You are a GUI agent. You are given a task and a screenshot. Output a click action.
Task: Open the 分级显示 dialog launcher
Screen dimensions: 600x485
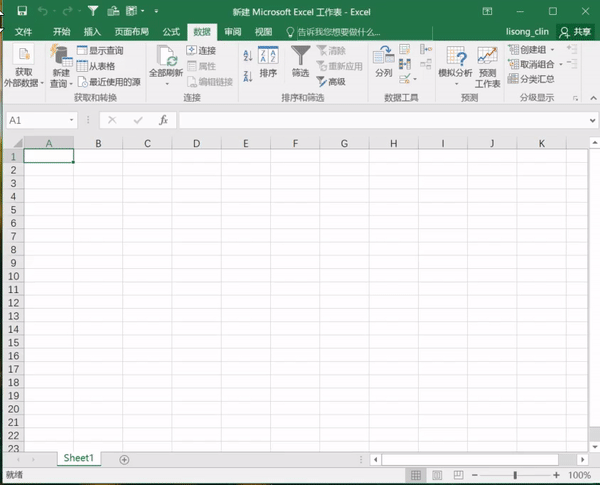click(x=575, y=98)
